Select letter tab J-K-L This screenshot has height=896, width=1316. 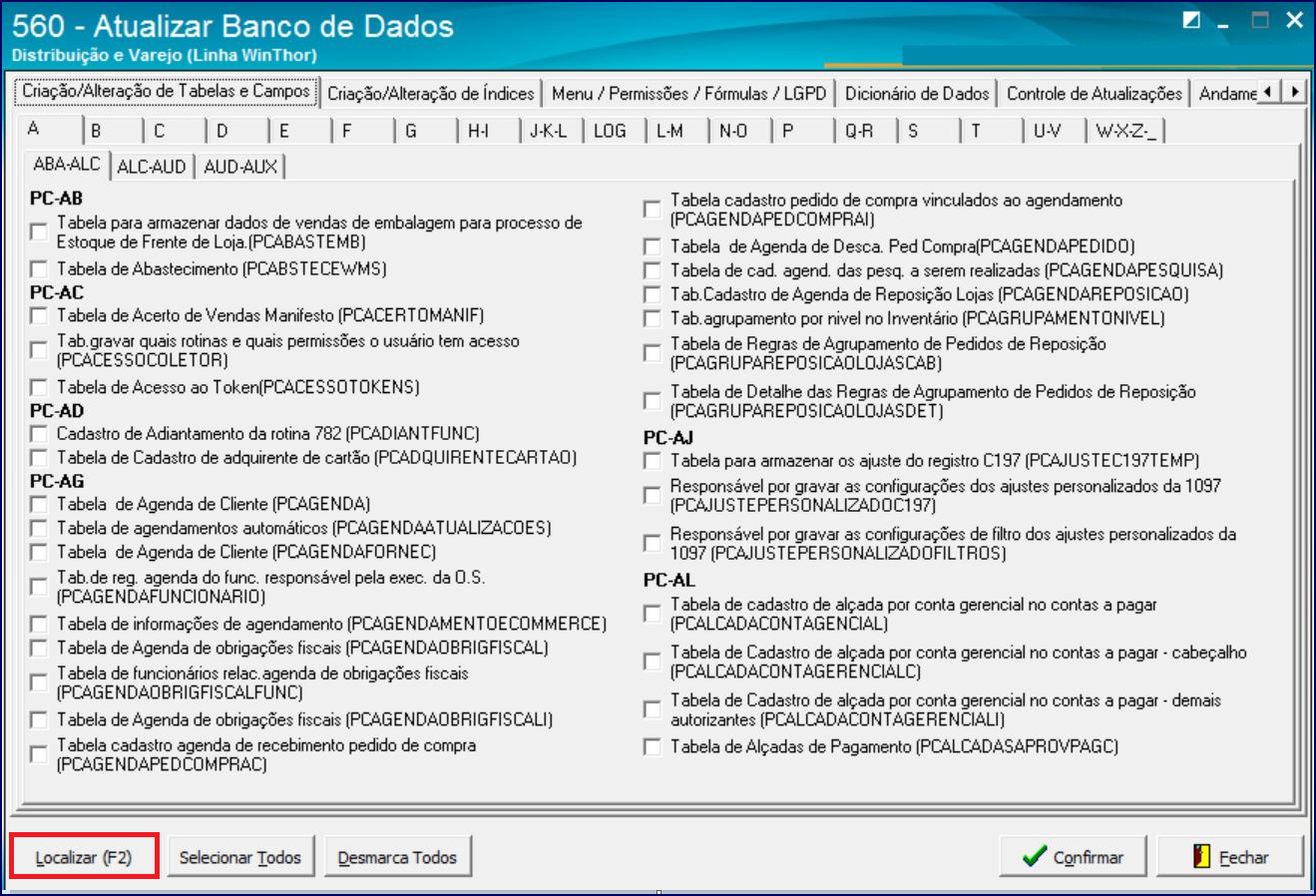coord(552,131)
